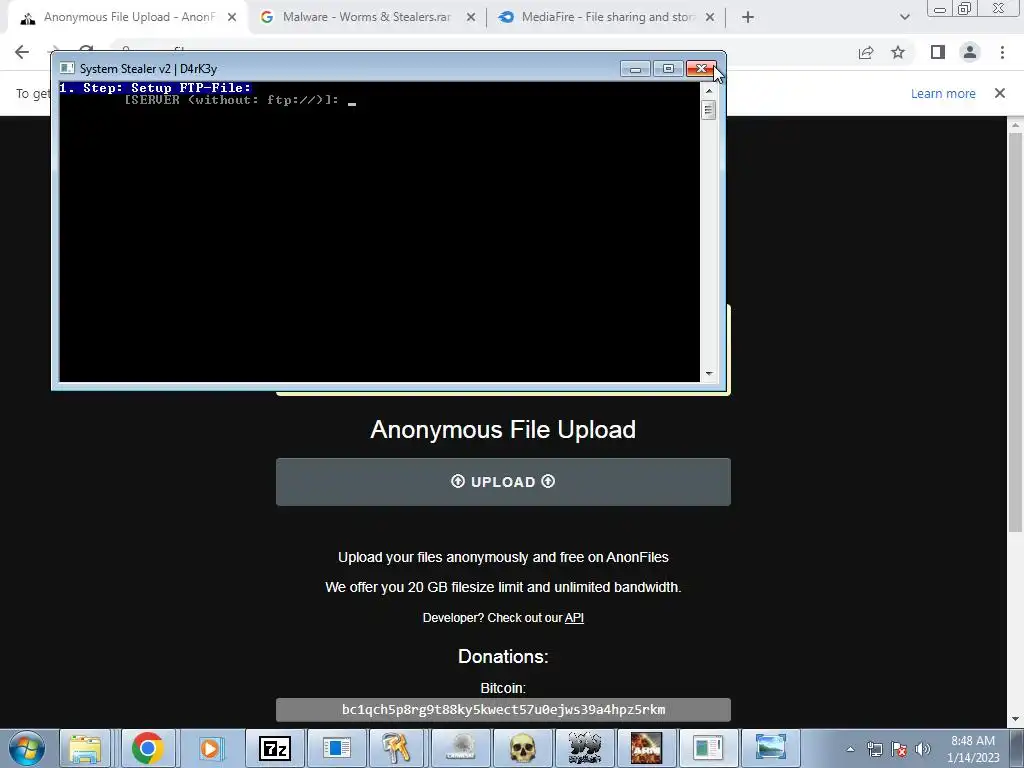Click the document-panel taskbar icon next to ARMY
This screenshot has height=768, width=1024.
pos(709,748)
